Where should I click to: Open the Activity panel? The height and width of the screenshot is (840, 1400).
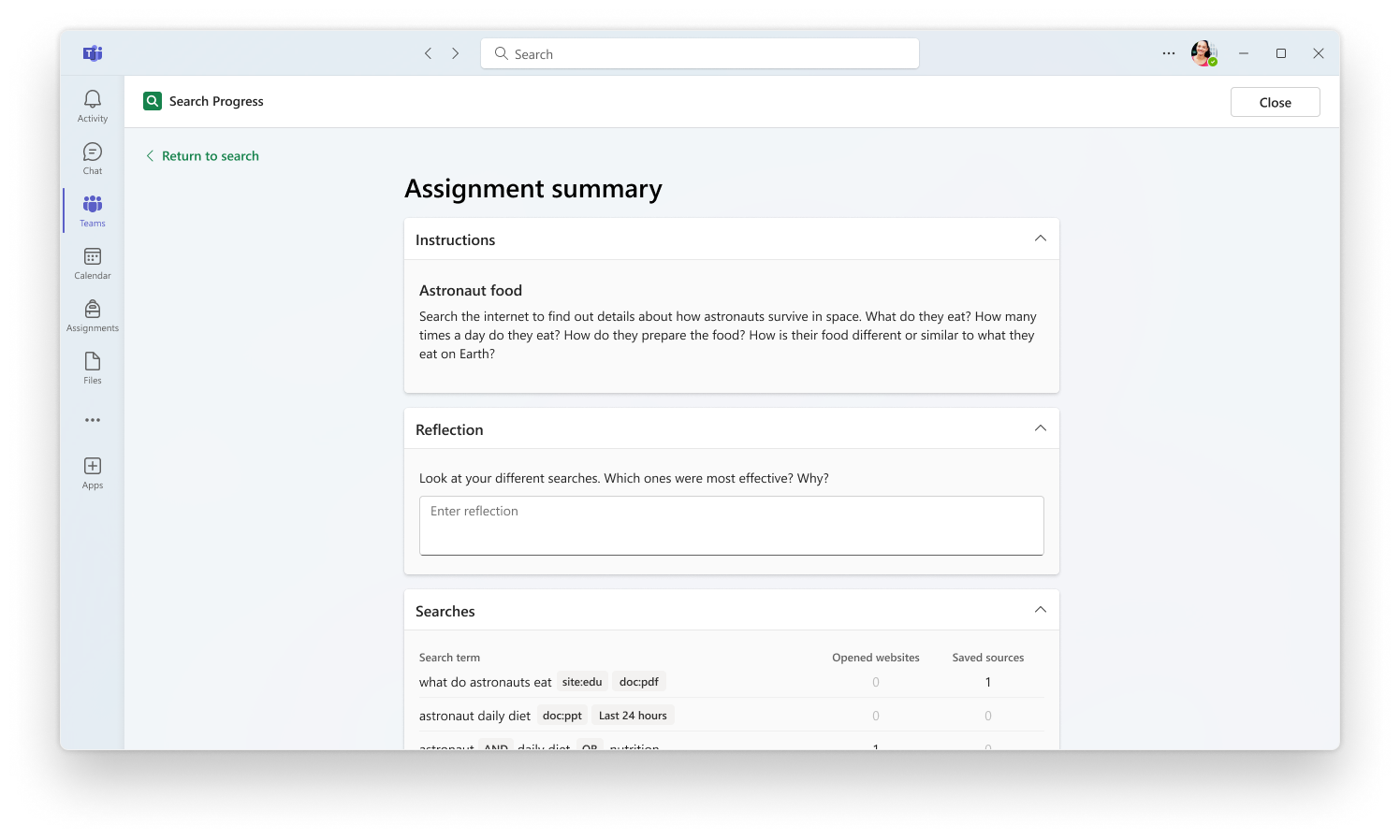(x=92, y=105)
